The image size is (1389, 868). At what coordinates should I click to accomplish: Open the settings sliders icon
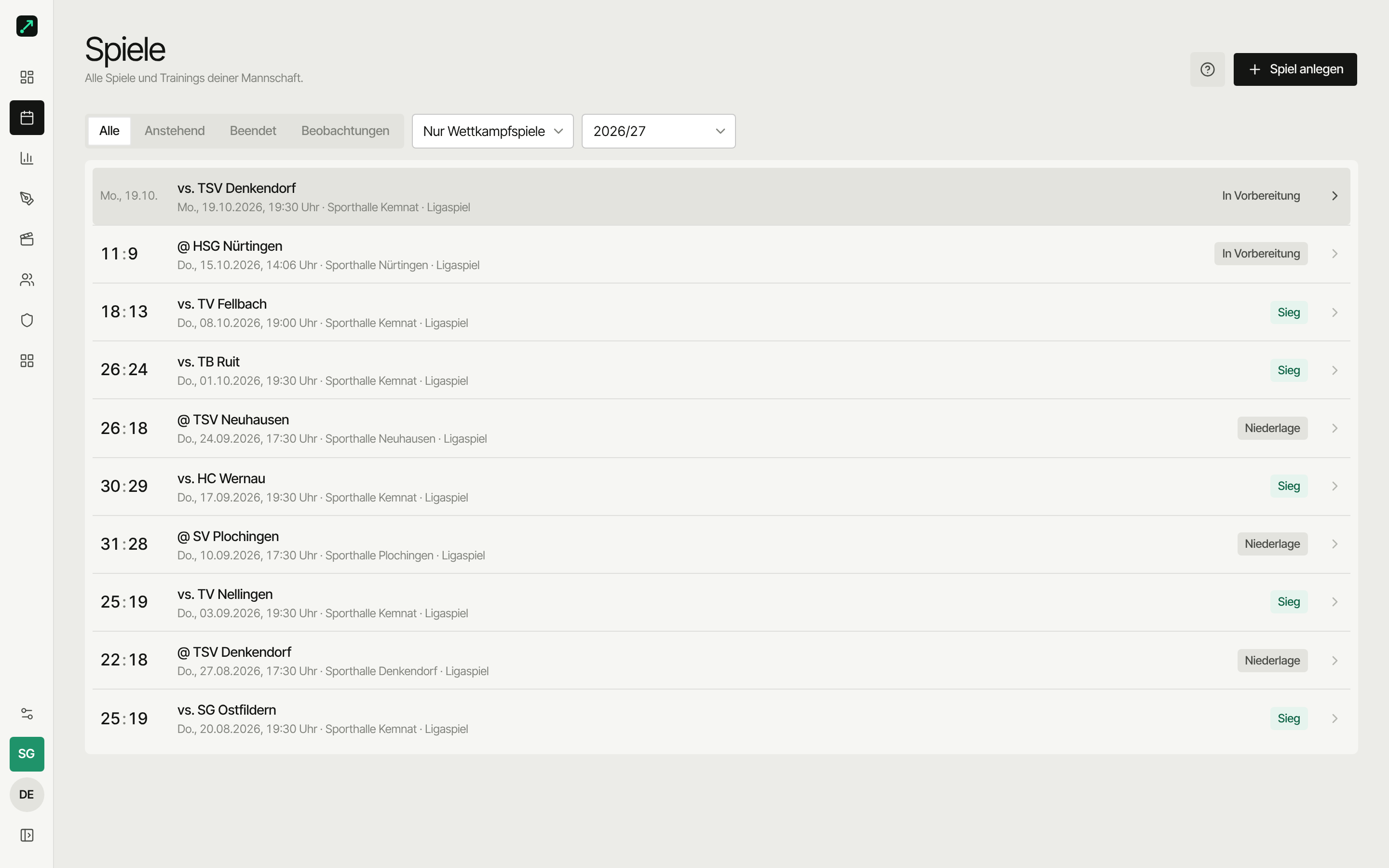27,714
